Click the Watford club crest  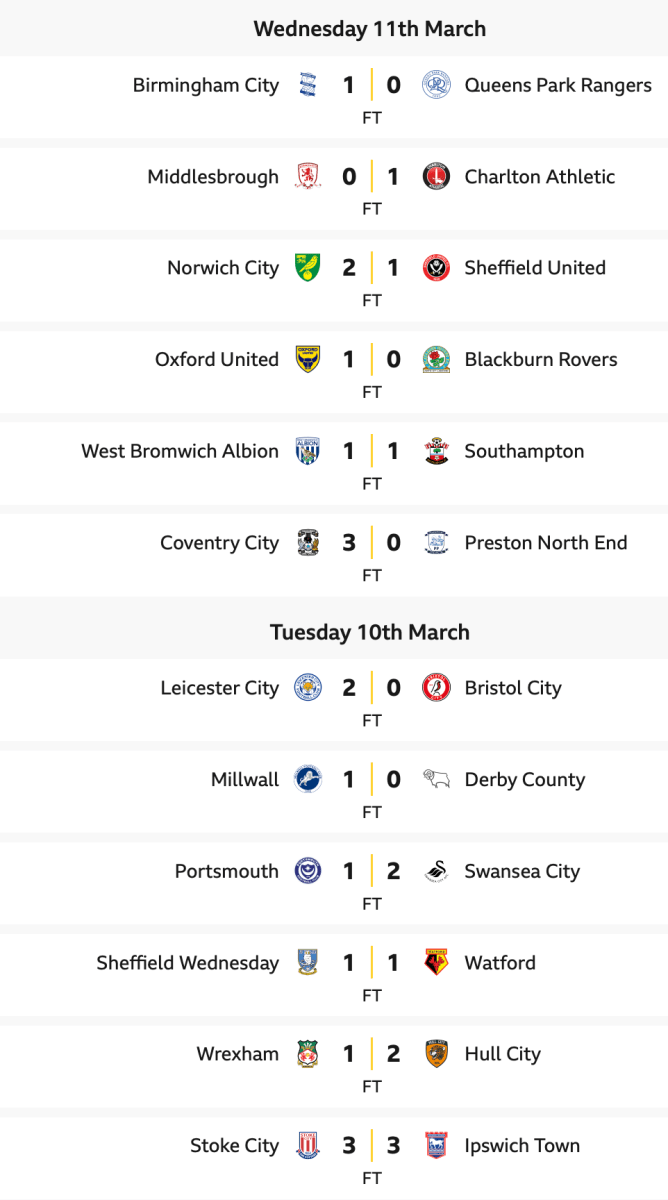coord(436,963)
